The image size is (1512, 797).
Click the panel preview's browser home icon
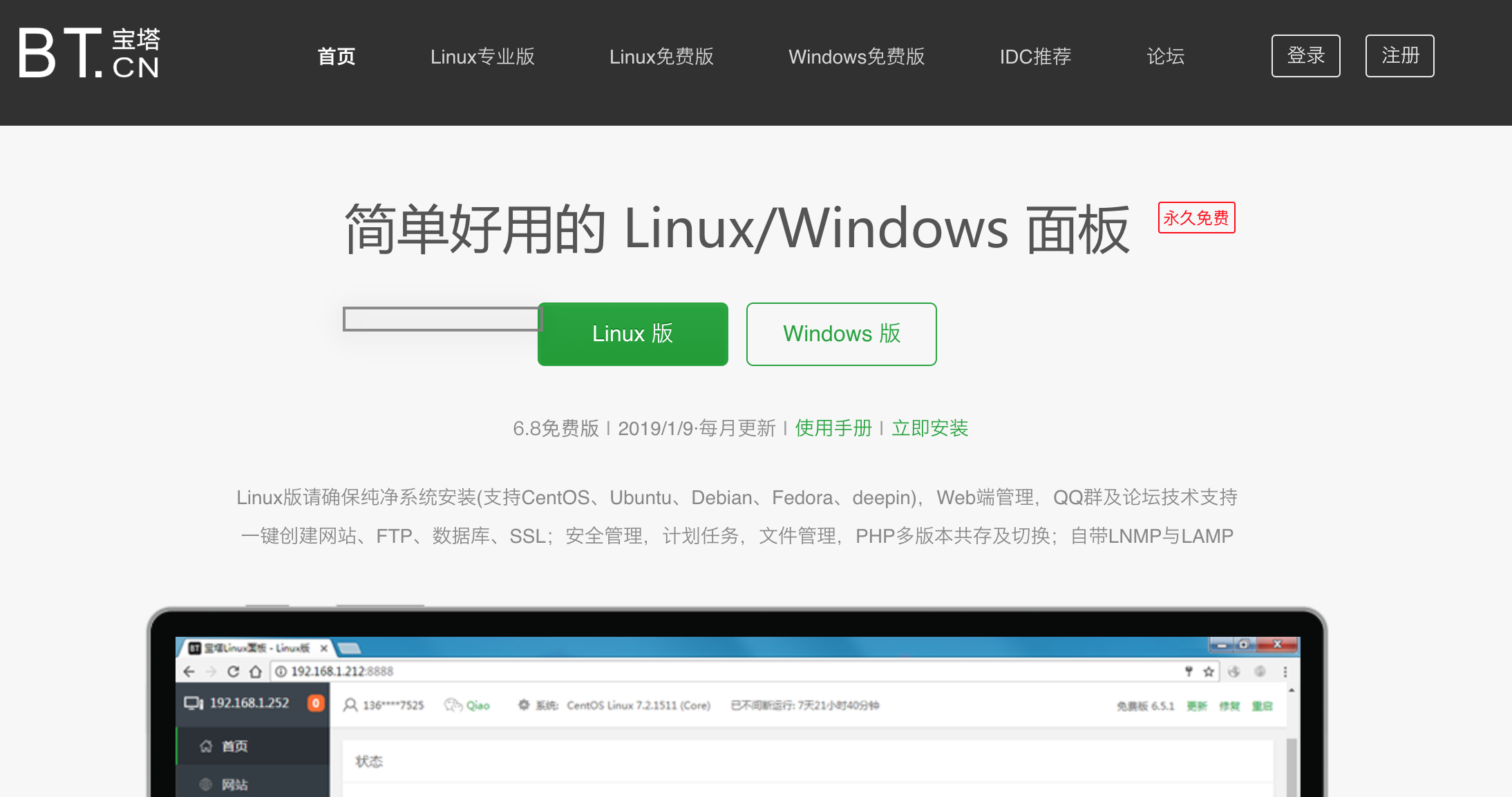256,671
